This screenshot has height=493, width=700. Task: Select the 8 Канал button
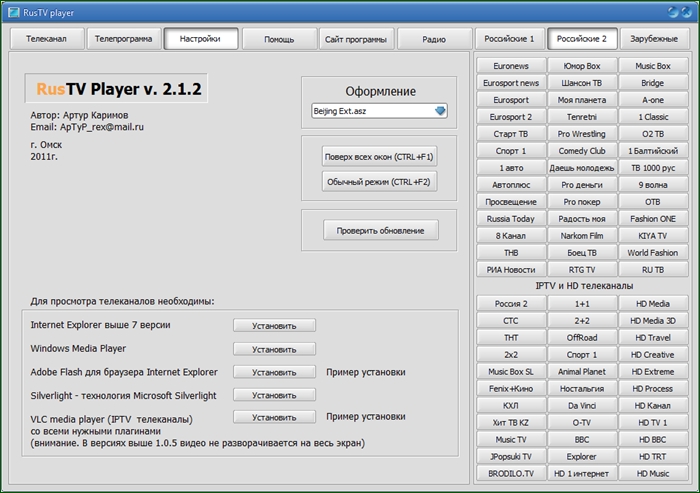tap(511, 235)
